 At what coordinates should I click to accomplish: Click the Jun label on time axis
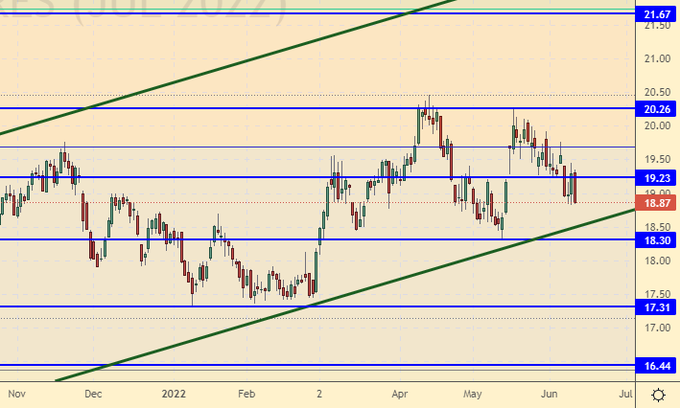(551, 394)
